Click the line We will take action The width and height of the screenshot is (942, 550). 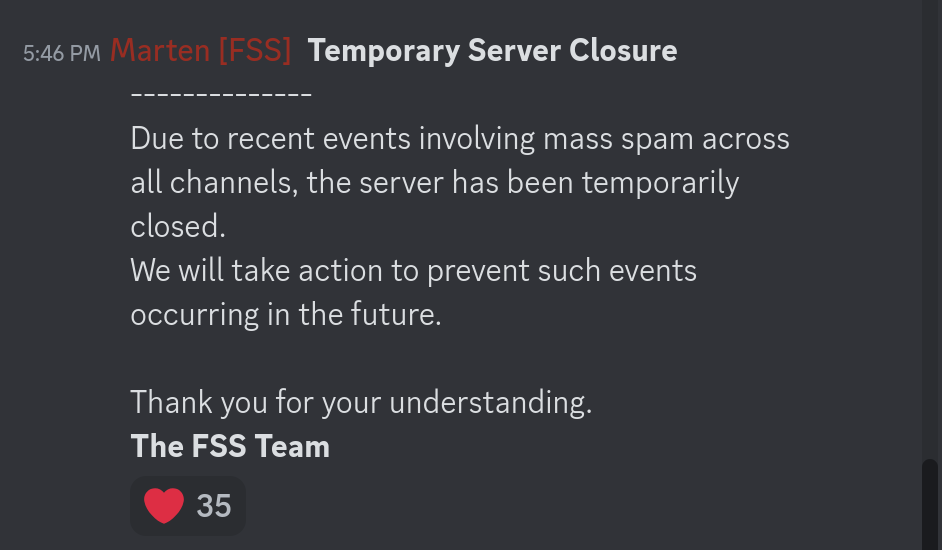click(413, 270)
